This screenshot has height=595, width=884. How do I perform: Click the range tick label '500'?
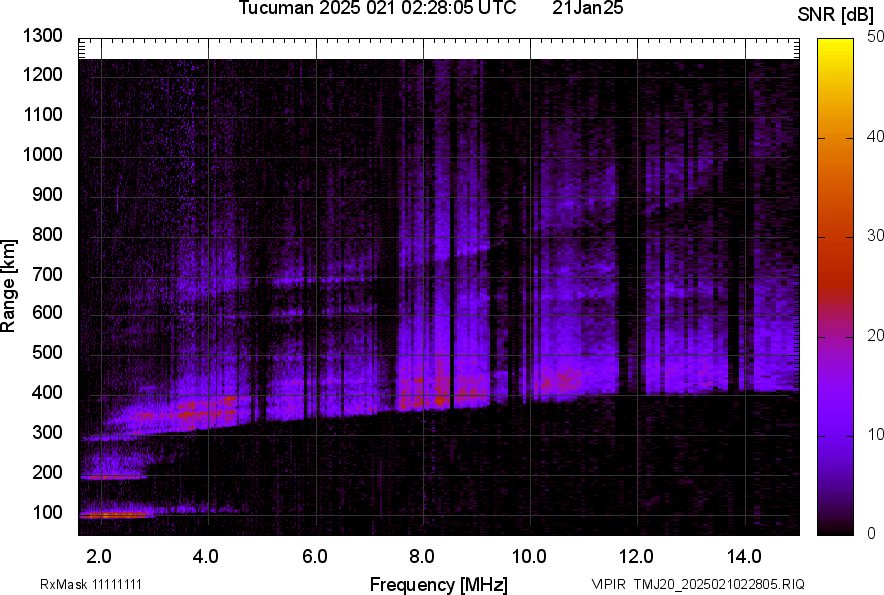click(47, 352)
